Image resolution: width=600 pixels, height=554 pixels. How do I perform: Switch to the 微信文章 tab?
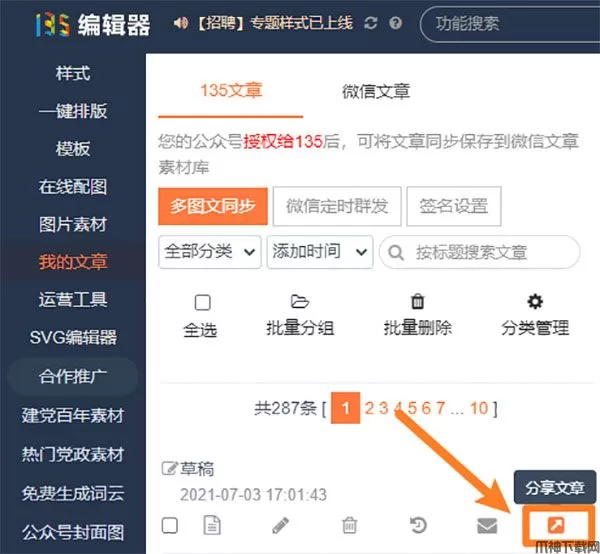pos(376,91)
